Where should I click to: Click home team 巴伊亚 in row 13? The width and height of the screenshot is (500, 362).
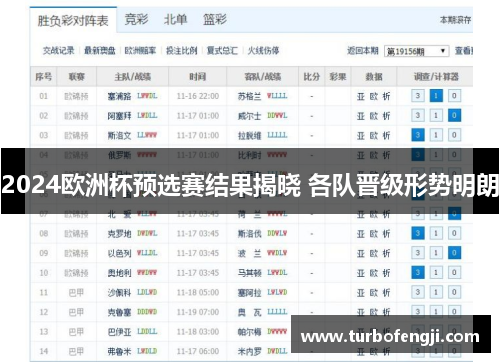click(x=119, y=332)
